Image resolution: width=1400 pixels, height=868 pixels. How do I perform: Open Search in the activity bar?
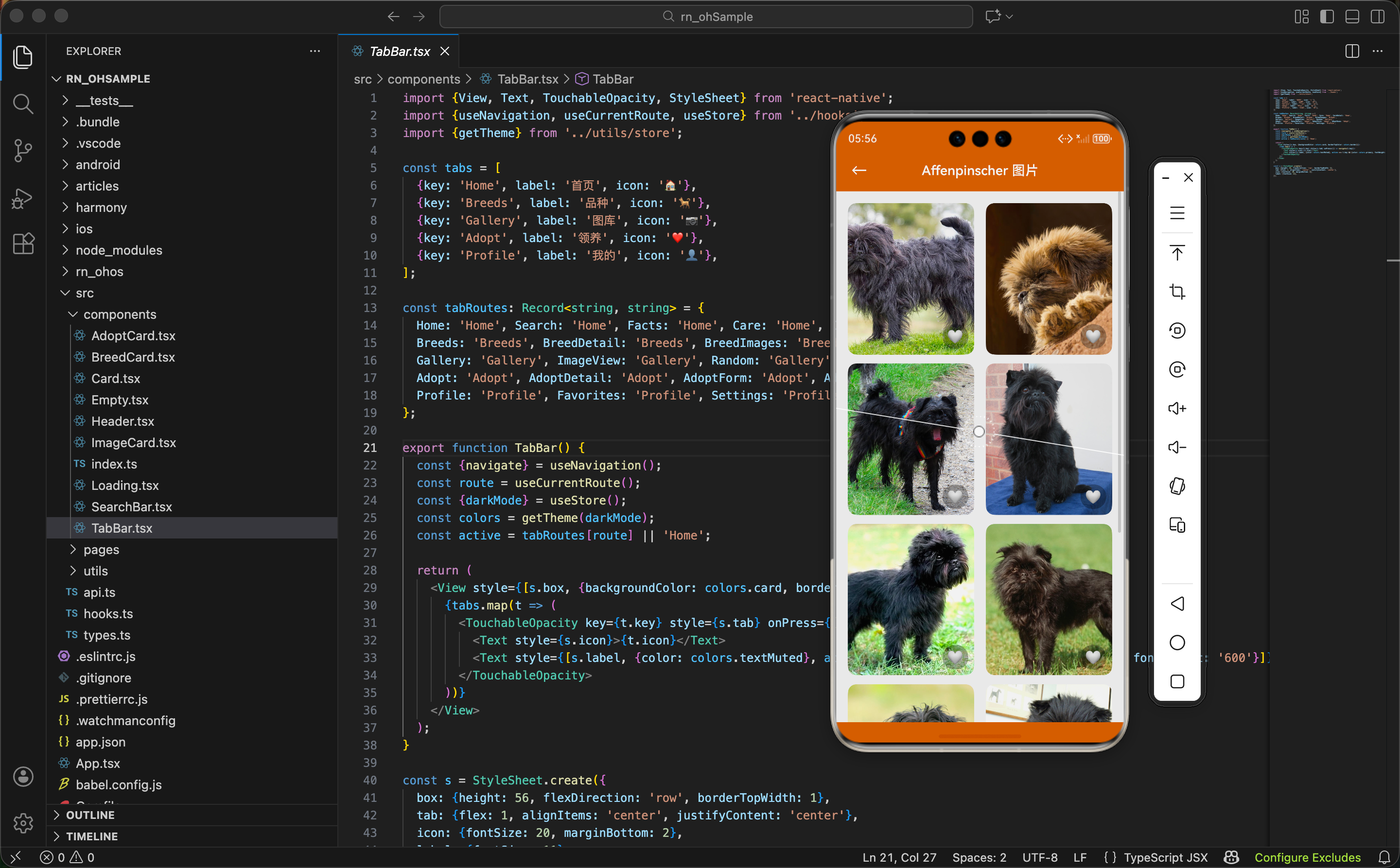tap(22, 104)
